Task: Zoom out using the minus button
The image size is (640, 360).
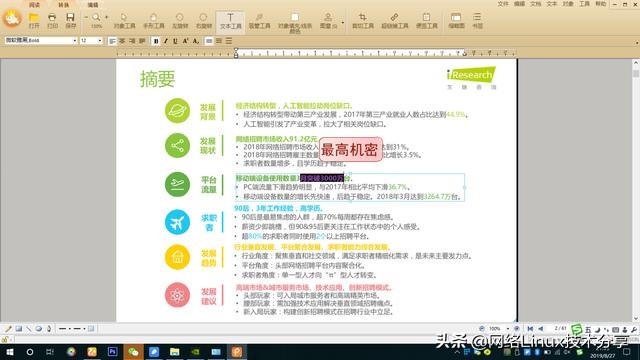Action: 86,18
